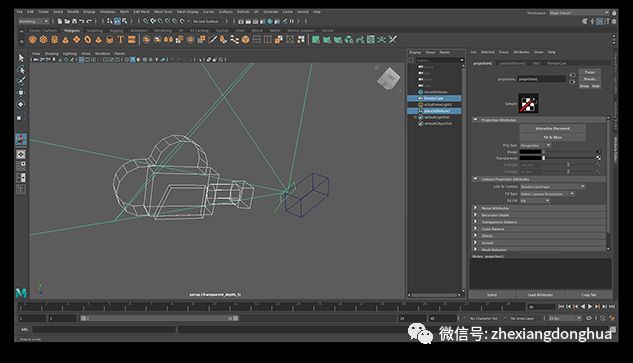
Task: Expand the Noise Attributes section
Action: [476, 208]
